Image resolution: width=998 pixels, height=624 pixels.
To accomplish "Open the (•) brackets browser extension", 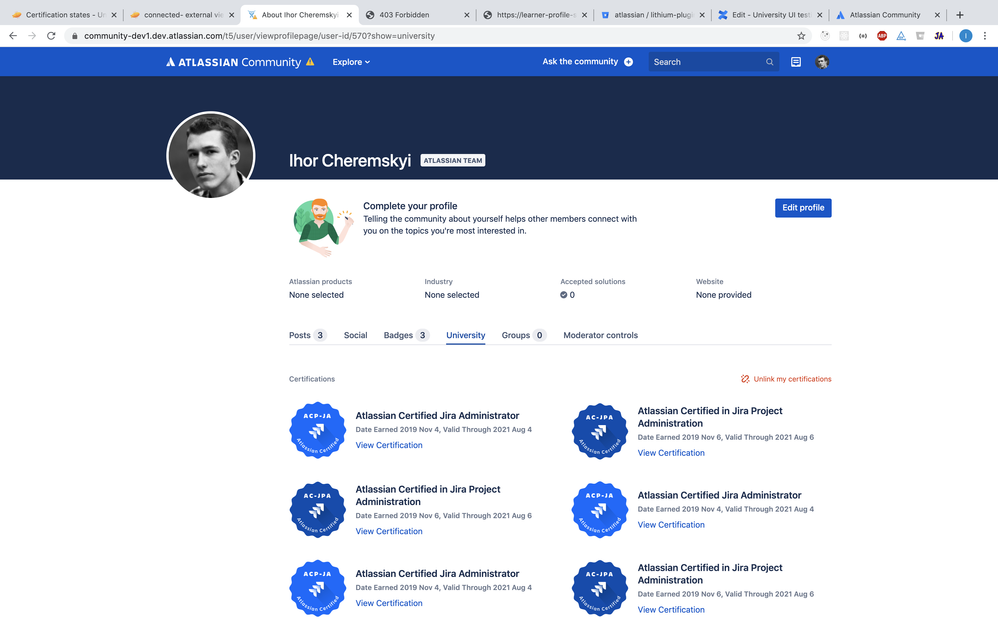I will point(862,36).
